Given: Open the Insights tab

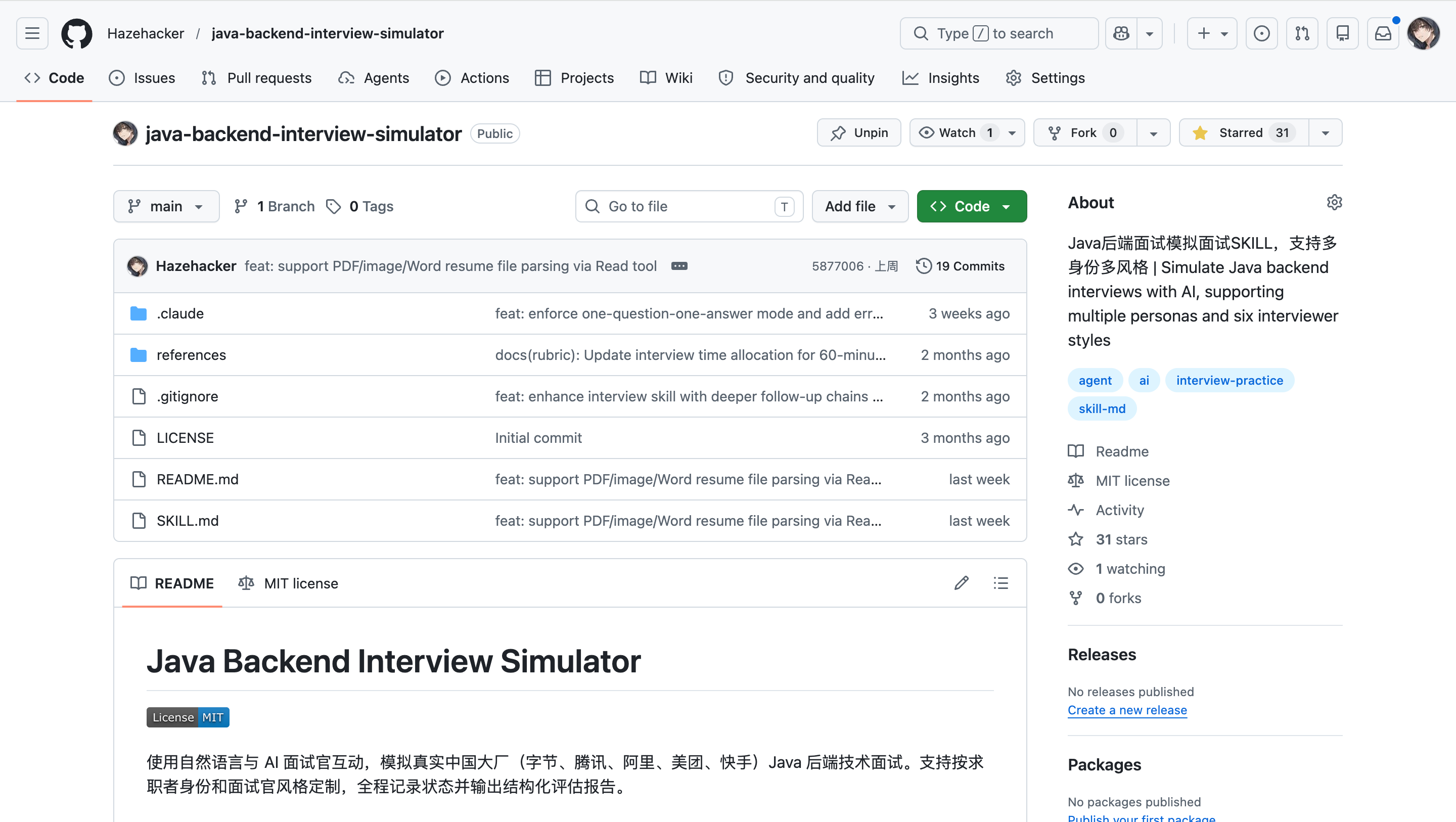Looking at the screenshot, I should point(940,77).
